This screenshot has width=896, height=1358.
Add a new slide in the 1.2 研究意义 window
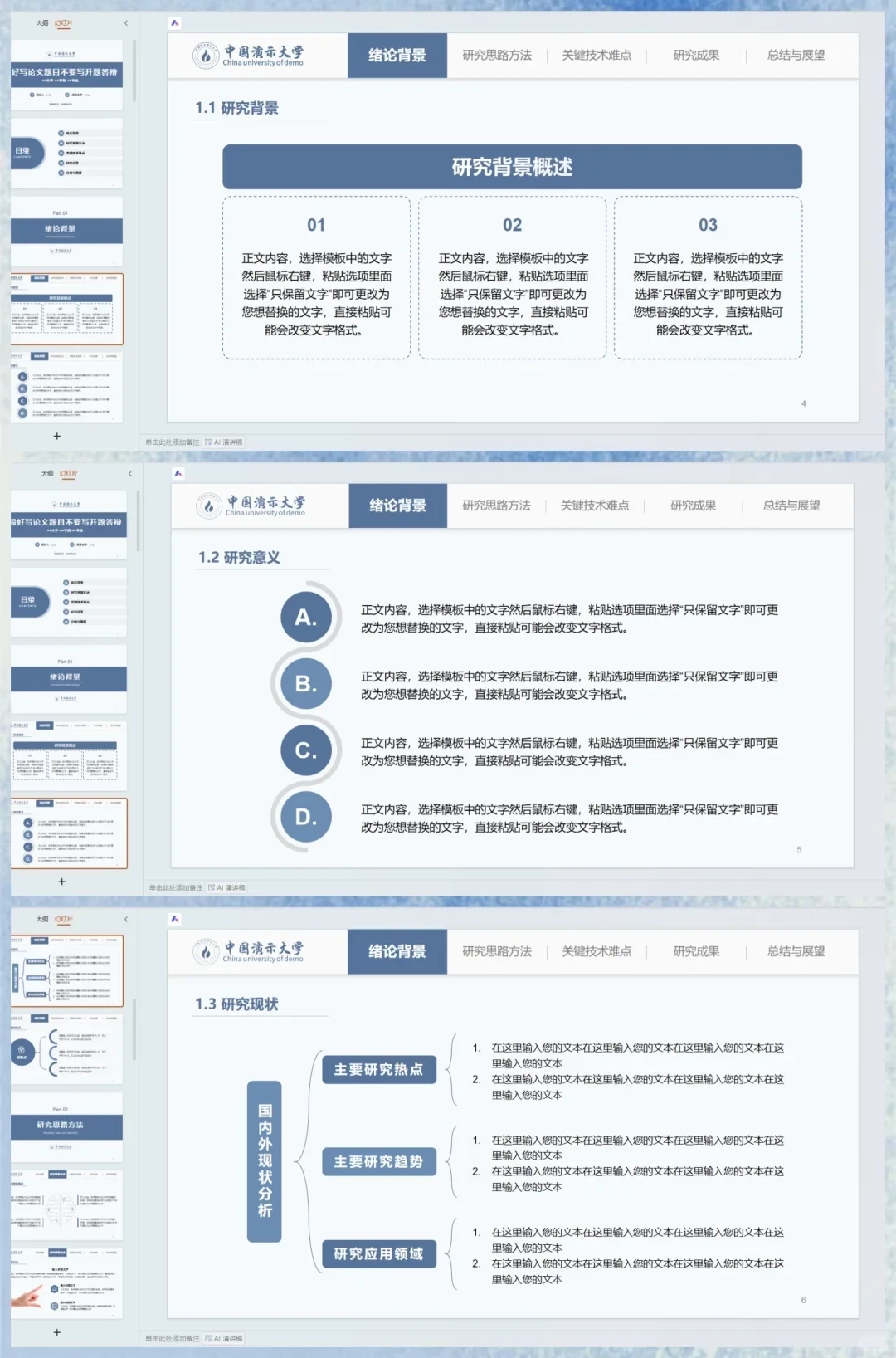point(62,882)
